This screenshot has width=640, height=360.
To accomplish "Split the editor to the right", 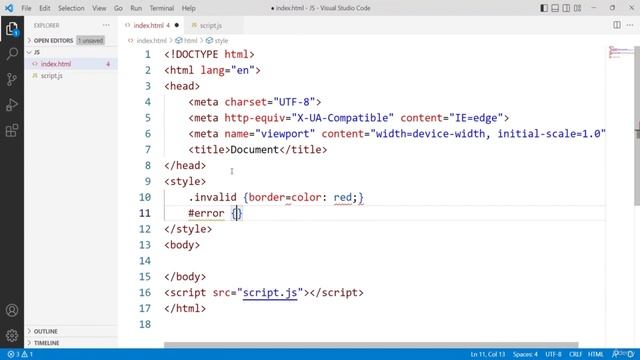I will coord(617,25).
